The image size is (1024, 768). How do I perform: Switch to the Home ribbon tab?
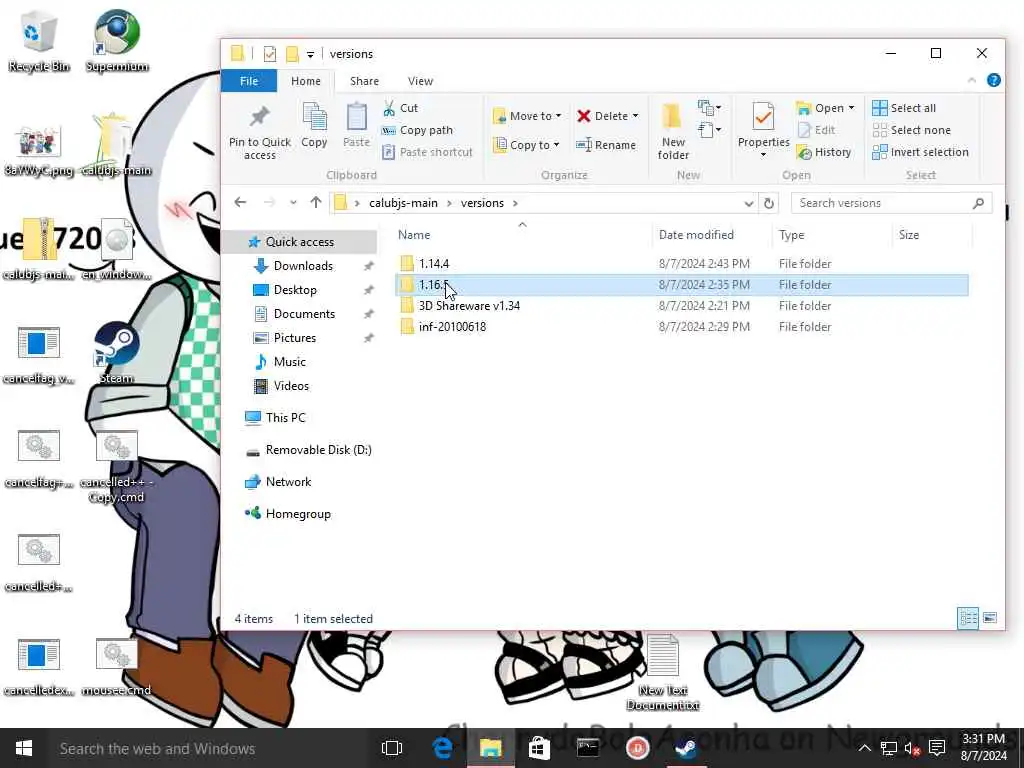click(306, 81)
